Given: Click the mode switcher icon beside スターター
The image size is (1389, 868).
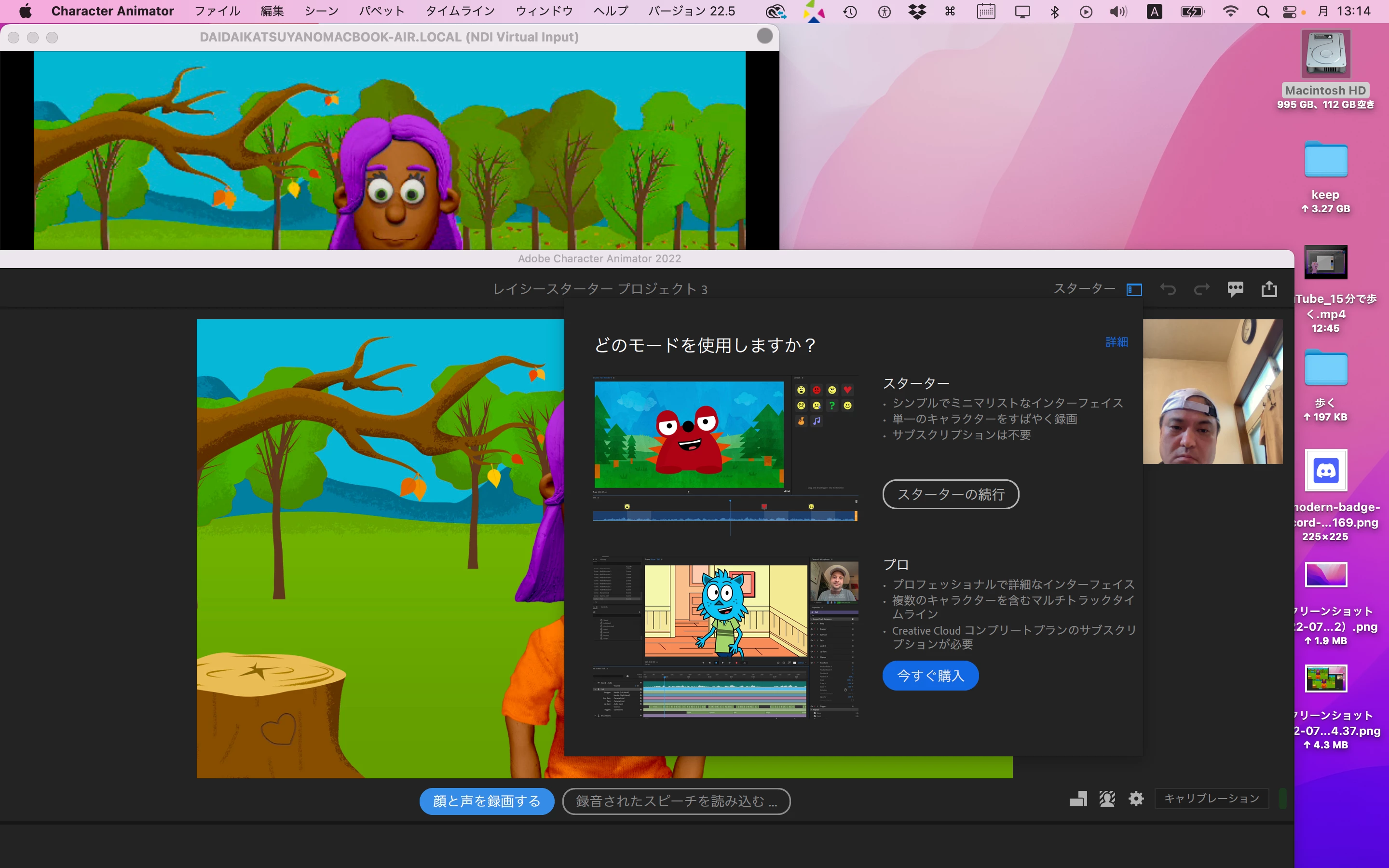Looking at the screenshot, I should pyautogui.click(x=1133, y=289).
